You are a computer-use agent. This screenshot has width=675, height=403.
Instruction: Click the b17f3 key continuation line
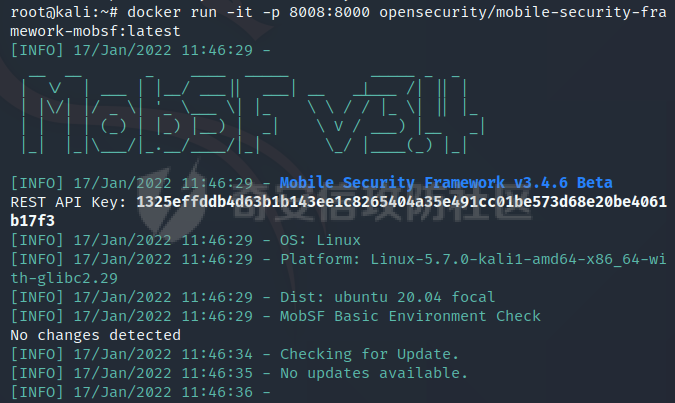(x=33, y=221)
